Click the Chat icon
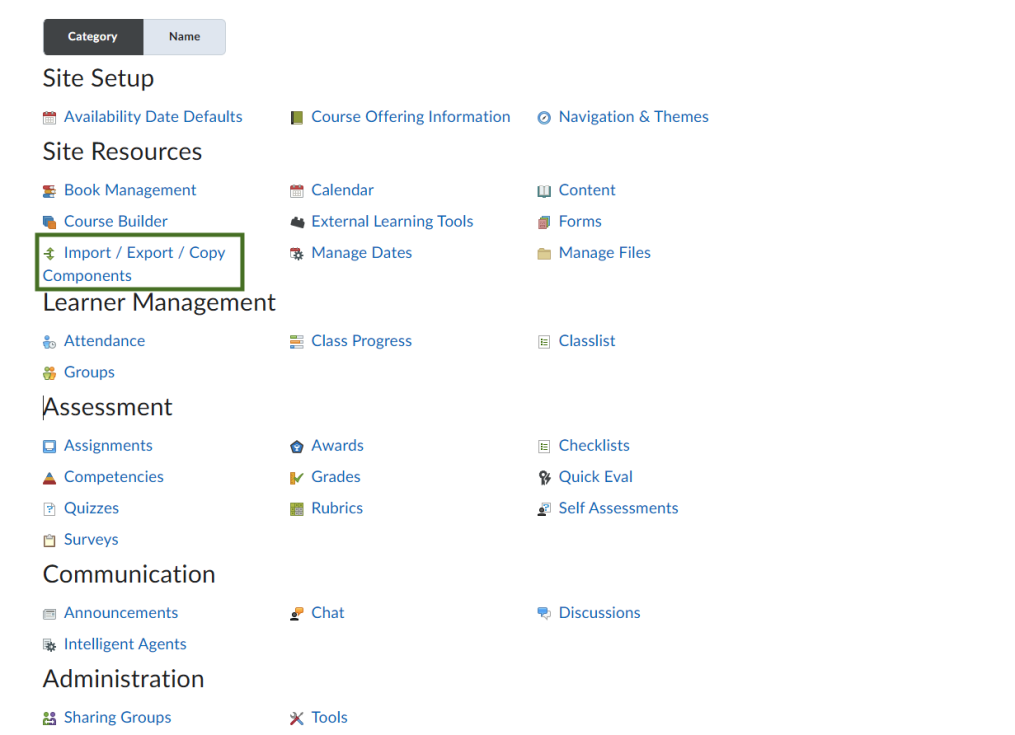Viewport: 1015px width, 735px height. [x=296, y=614]
